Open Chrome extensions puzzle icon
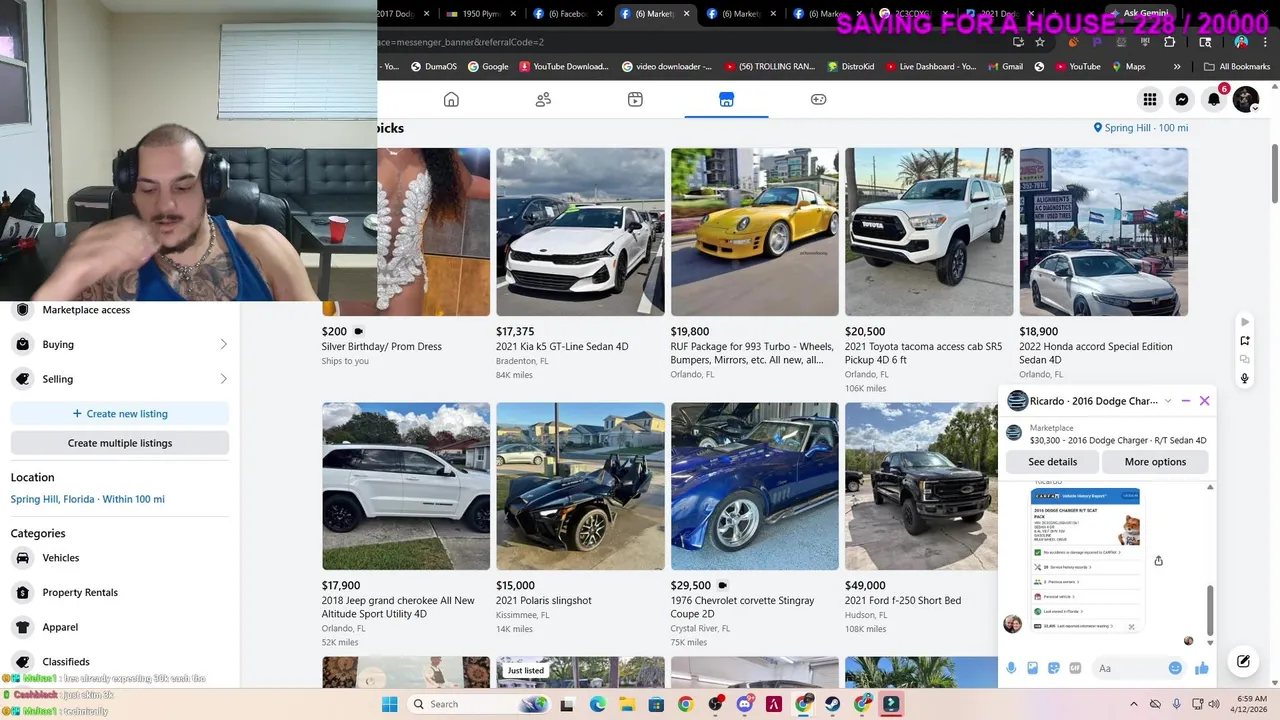Viewport: 1280px width, 720px height. tap(1169, 42)
